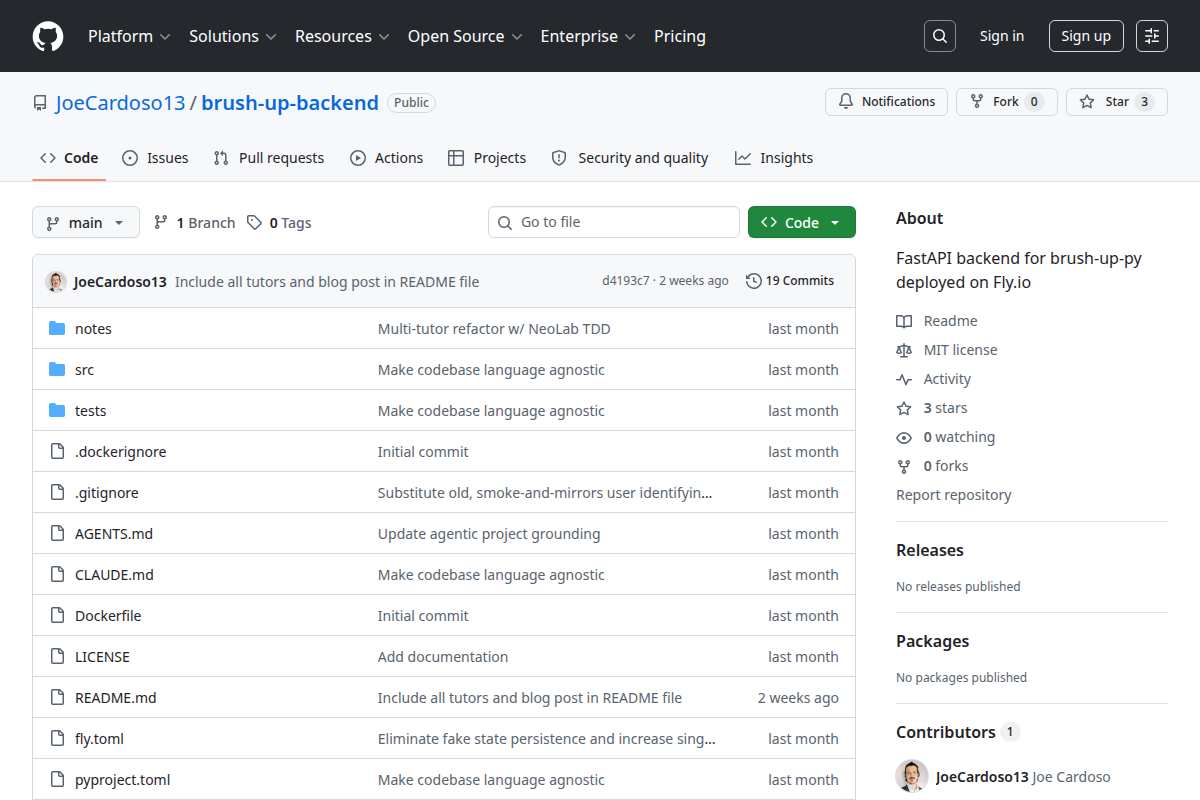The width and height of the screenshot is (1200, 800).
Task: Click the README.md file icon
Action: pyautogui.click(x=57, y=698)
